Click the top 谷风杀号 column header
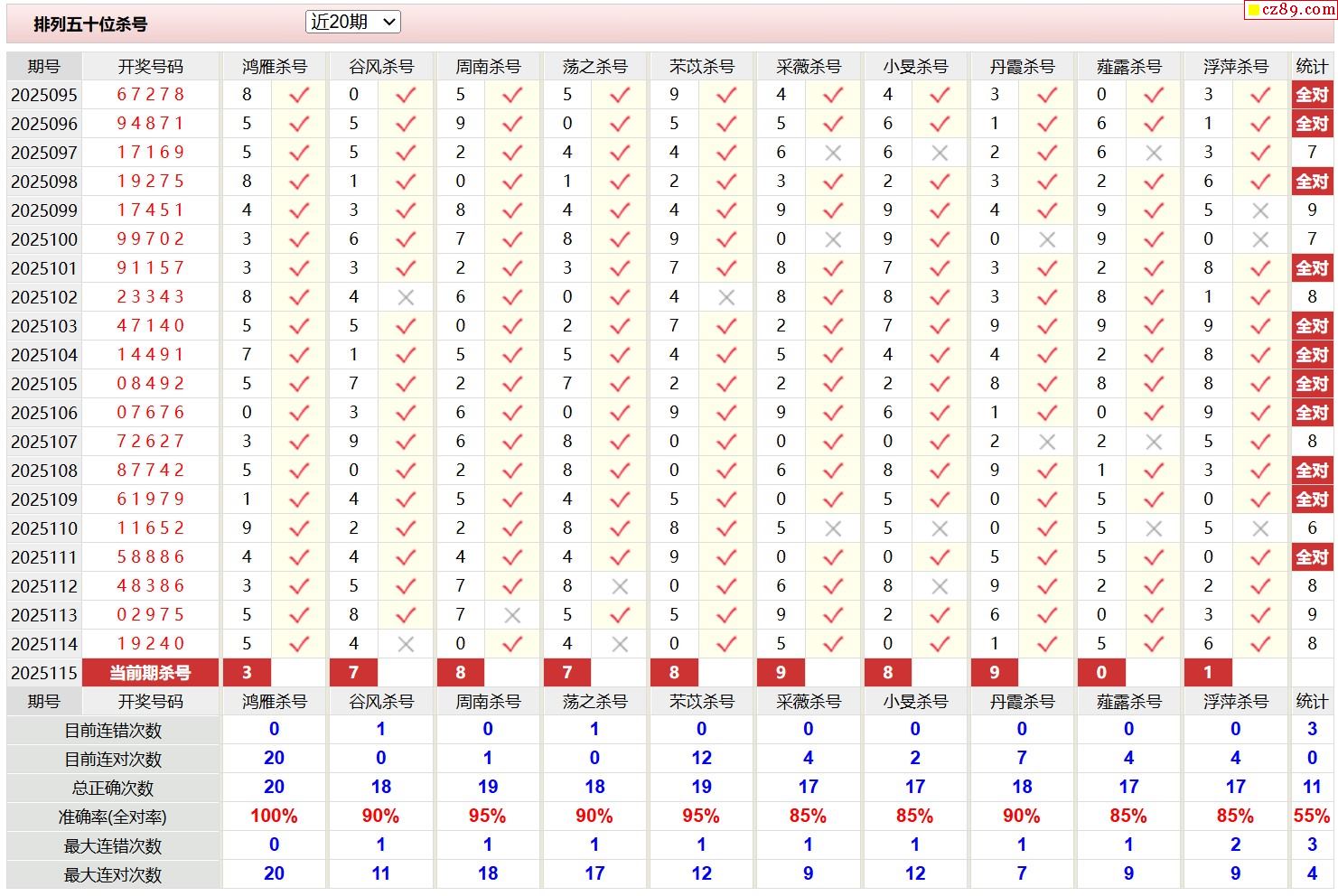 [381, 67]
